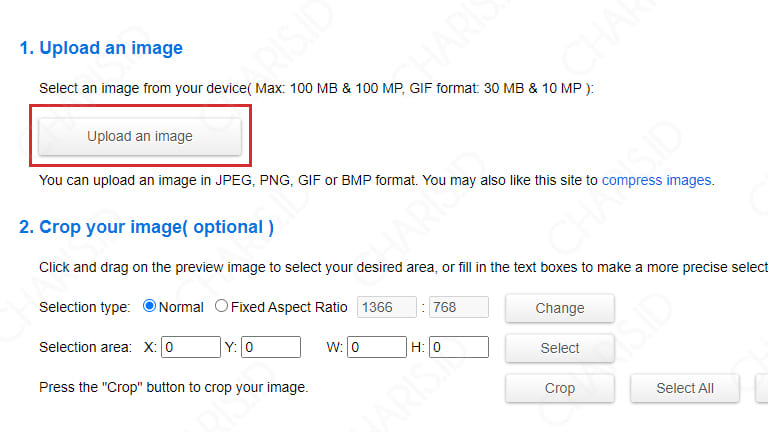
Task: Click the Change button for aspect ratio
Action: [x=560, y=308]
